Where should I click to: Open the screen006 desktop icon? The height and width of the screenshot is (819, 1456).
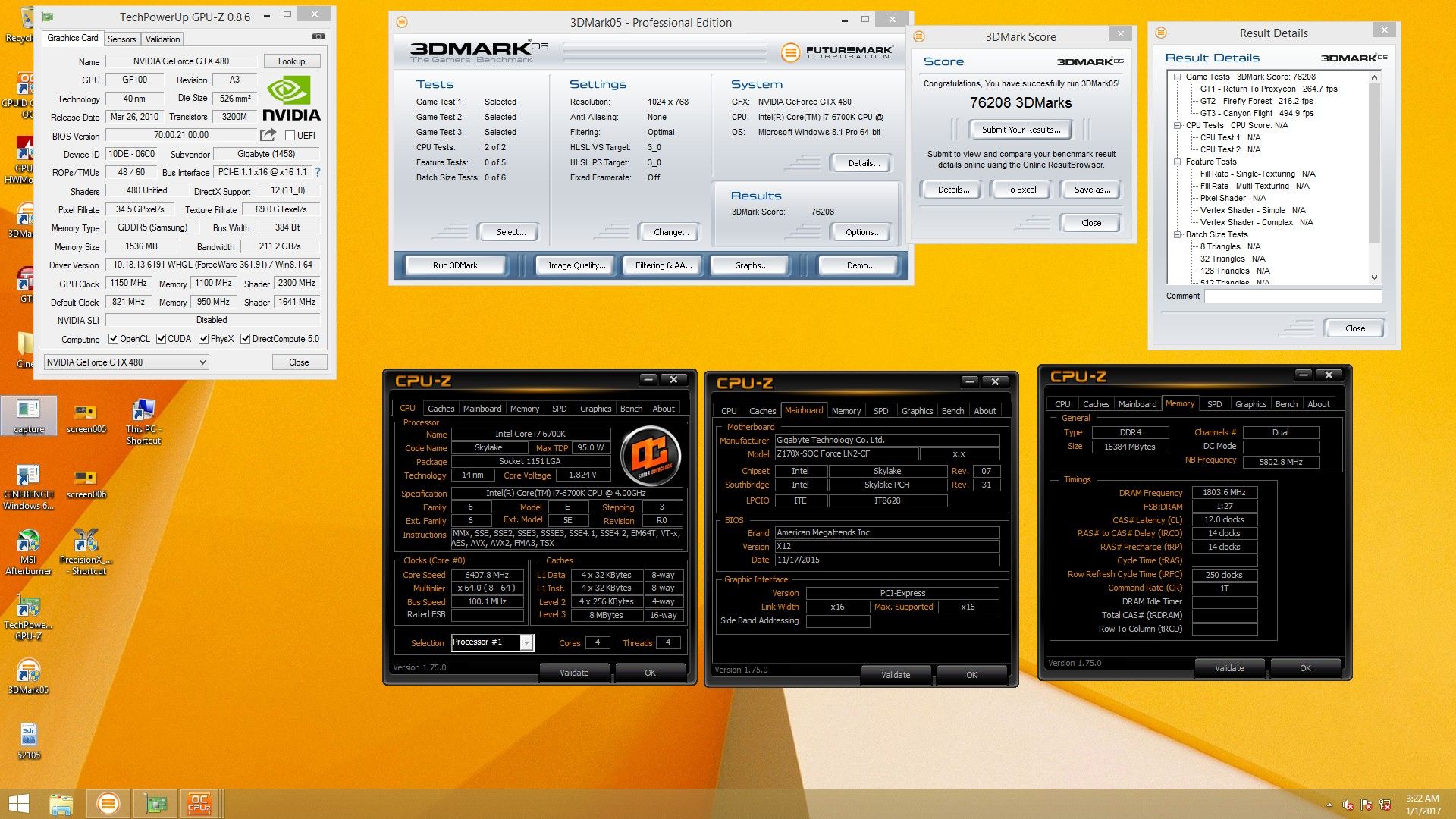click(x=86, y=483)
